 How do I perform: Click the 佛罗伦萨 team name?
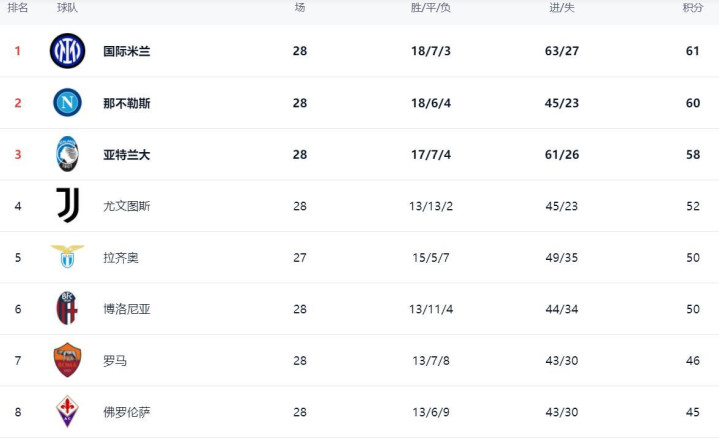(x=127, y=412)
